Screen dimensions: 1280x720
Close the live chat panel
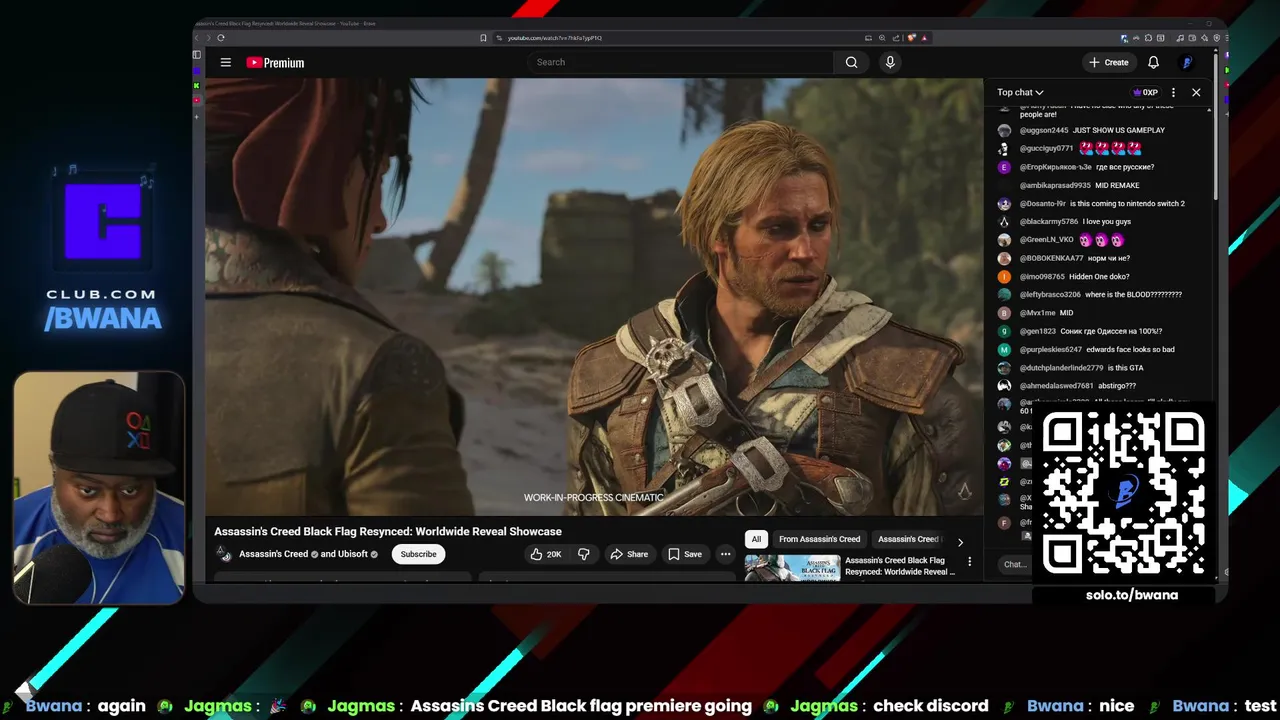(x=1196, y=92)
